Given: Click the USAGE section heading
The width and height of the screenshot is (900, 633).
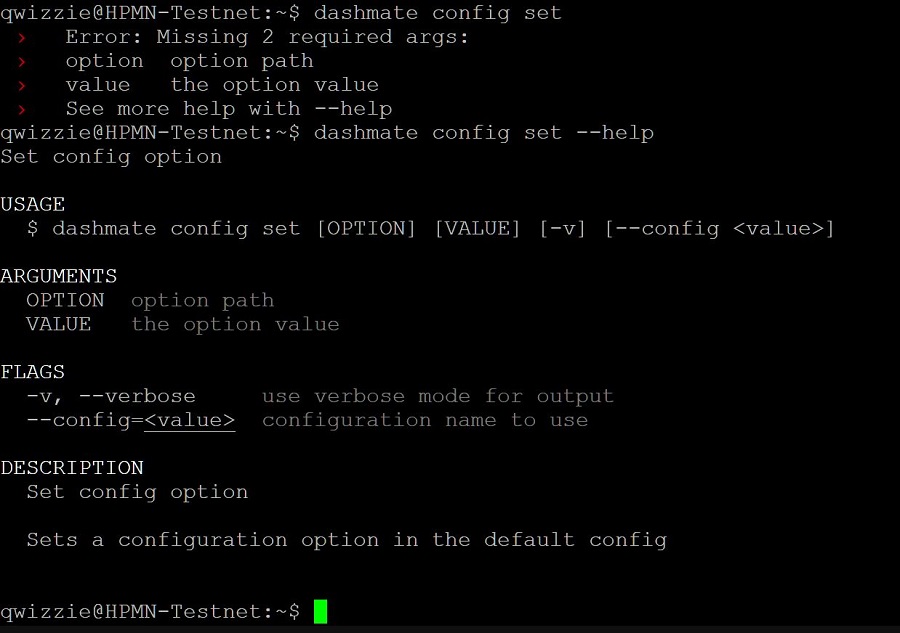Looking at the screenshot, I should point(33,204).
